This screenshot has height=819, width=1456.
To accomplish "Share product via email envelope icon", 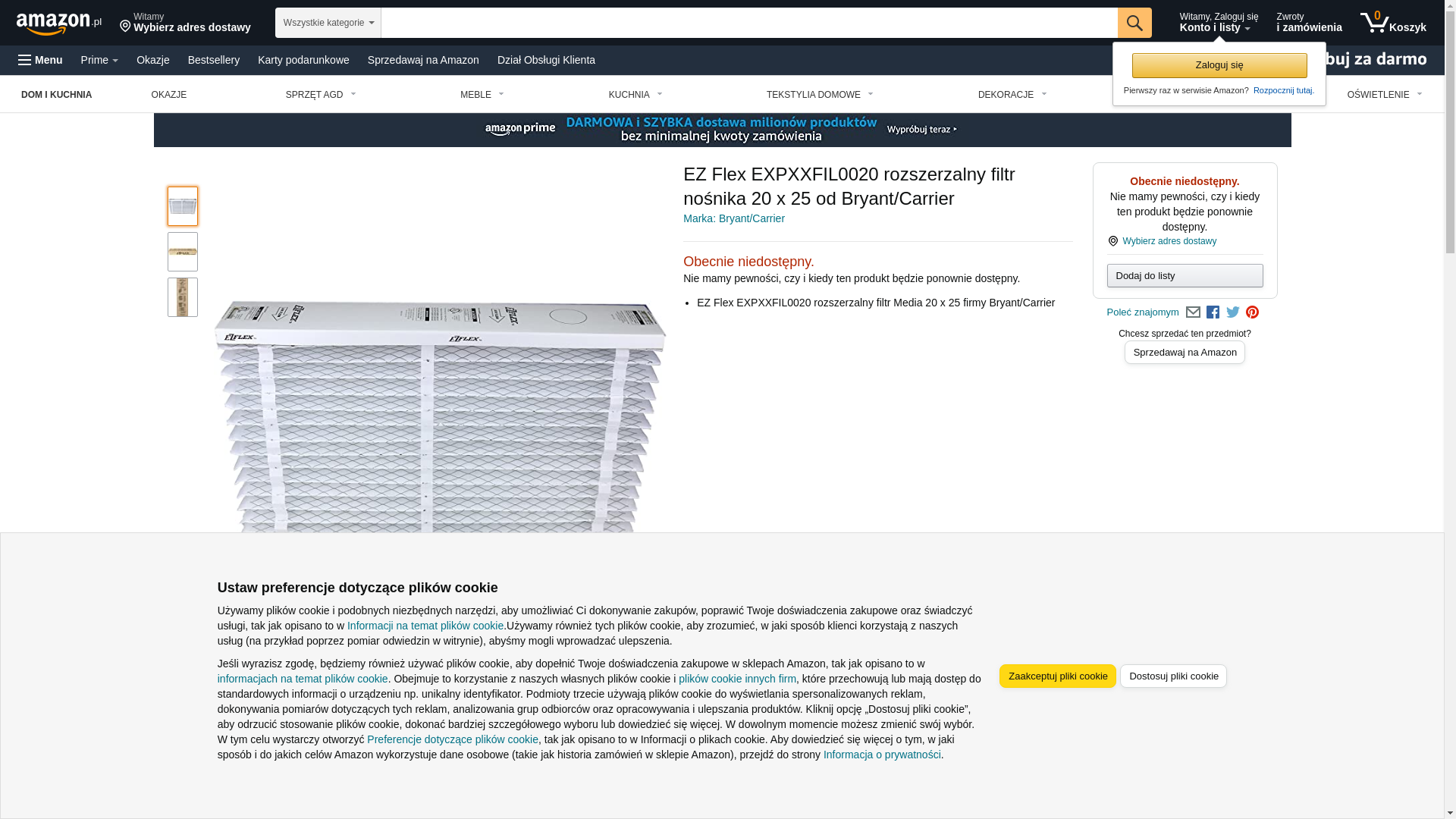I will point(1193,312).
